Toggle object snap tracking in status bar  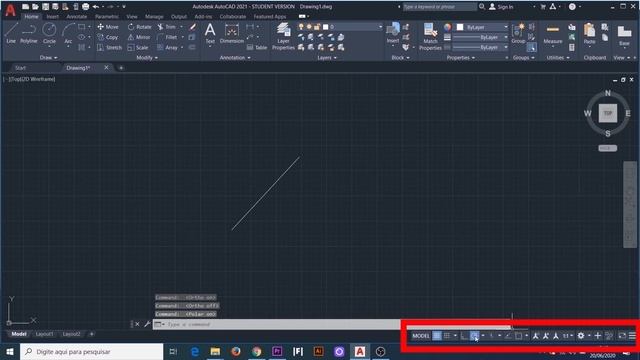tap(508, 336)
